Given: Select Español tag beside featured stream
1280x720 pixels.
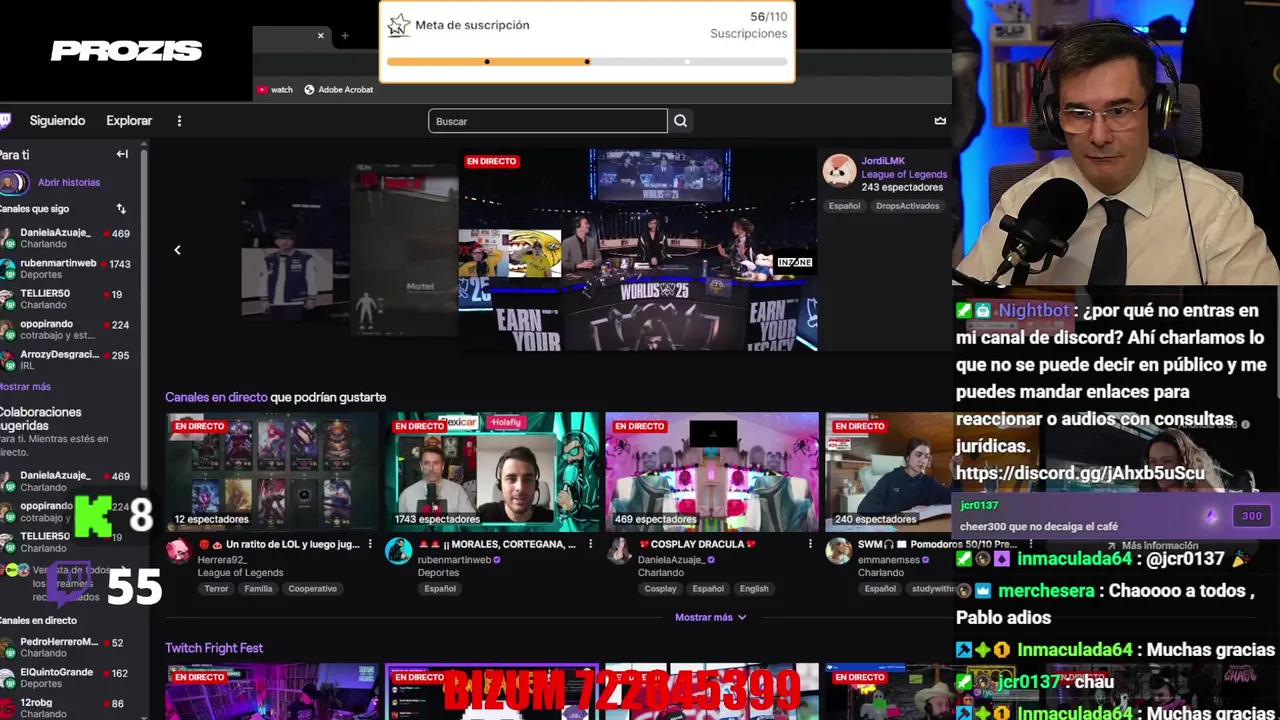Looking at the screenshot, I should [x=844, y=206].
